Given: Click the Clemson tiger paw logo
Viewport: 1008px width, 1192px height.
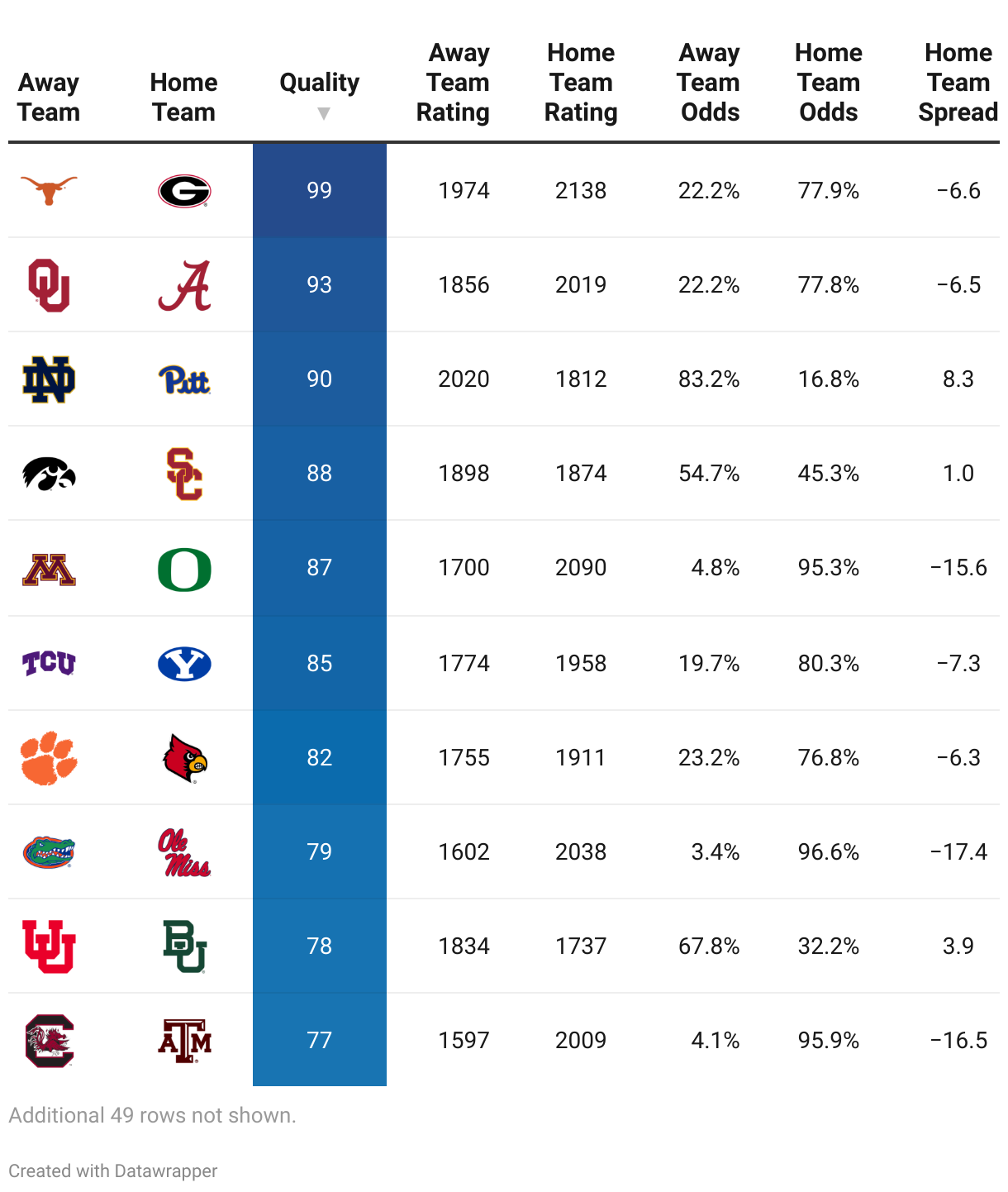Looking at the screenshot, I should pos(49,757).
